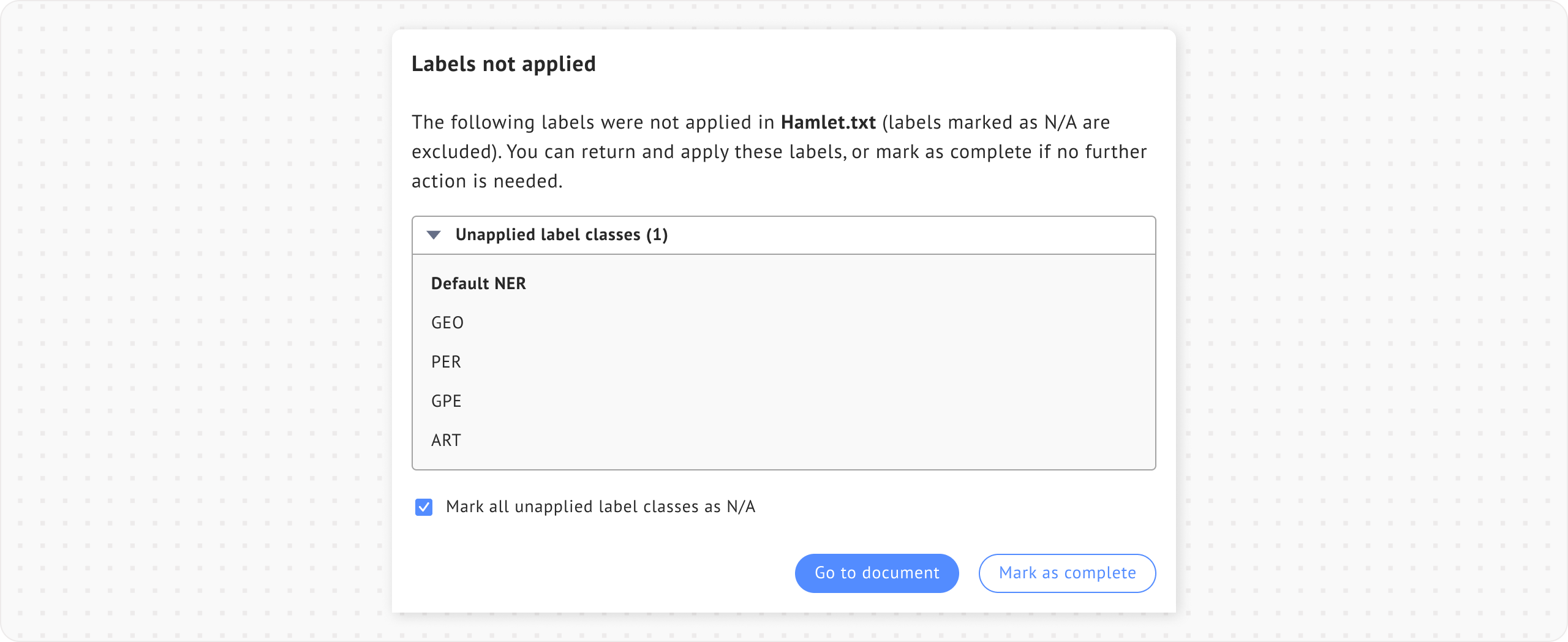Image resolution: width=1568 pixels, height=642 pixels.
Task: Pick the GPE label entry
Action: click(446, 401)
